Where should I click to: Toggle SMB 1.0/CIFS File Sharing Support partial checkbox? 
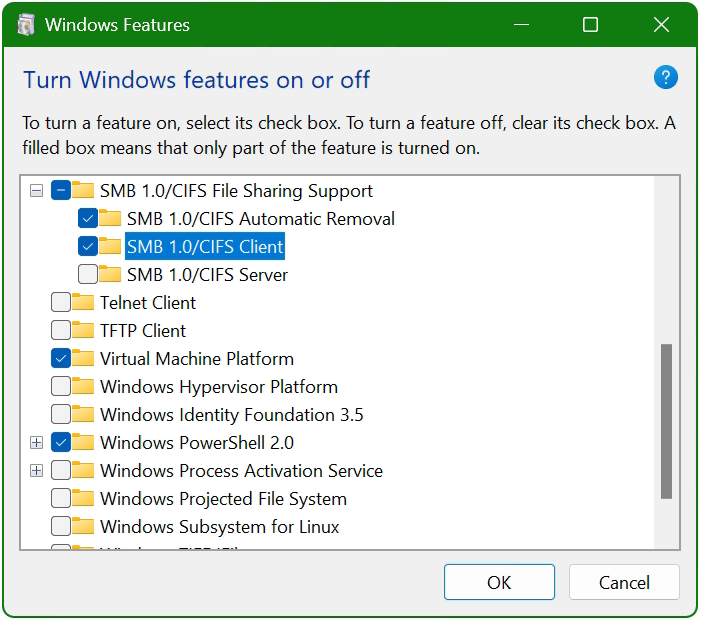[x=61, y=190]
